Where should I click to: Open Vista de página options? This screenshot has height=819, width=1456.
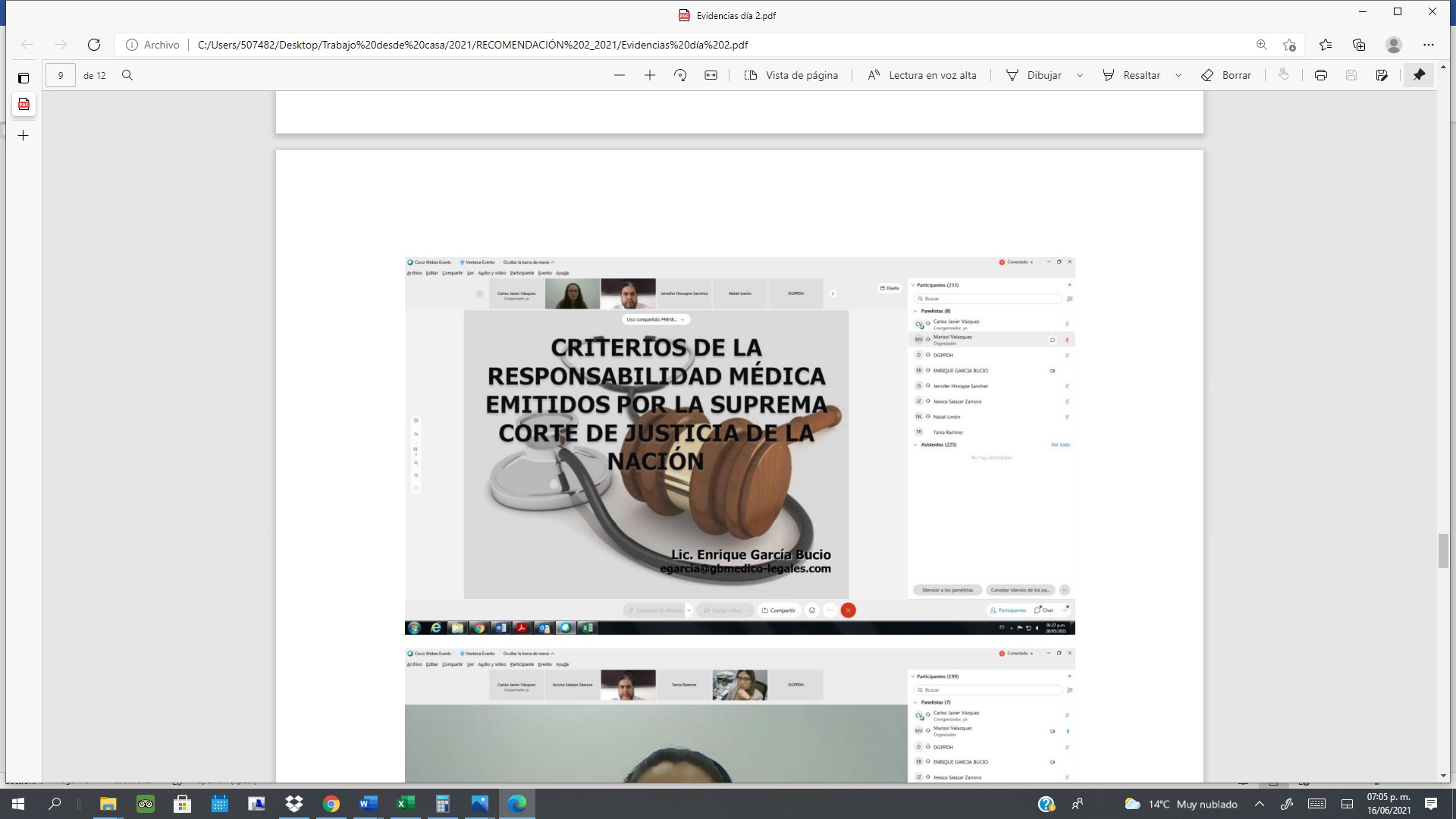(791, 75)
